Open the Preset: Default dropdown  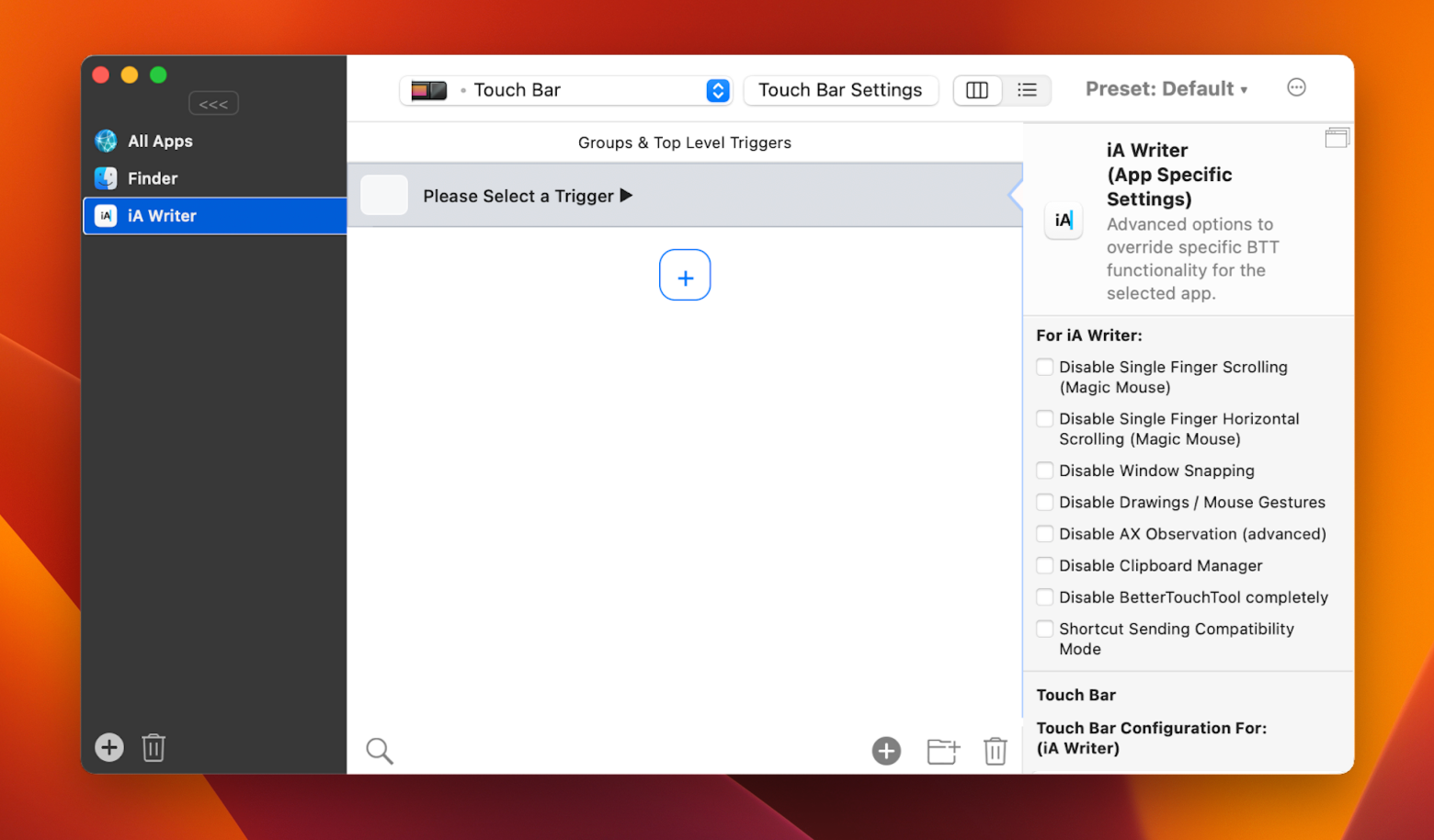[x=1167, y=88]
